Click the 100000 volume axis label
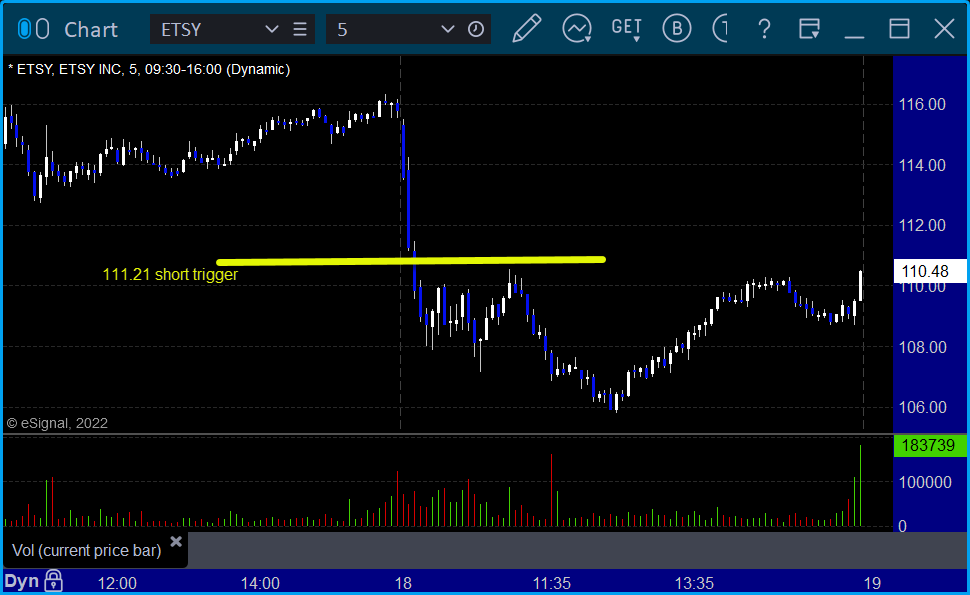This screenshot has width=970, height=595. [x=925, y=483]
